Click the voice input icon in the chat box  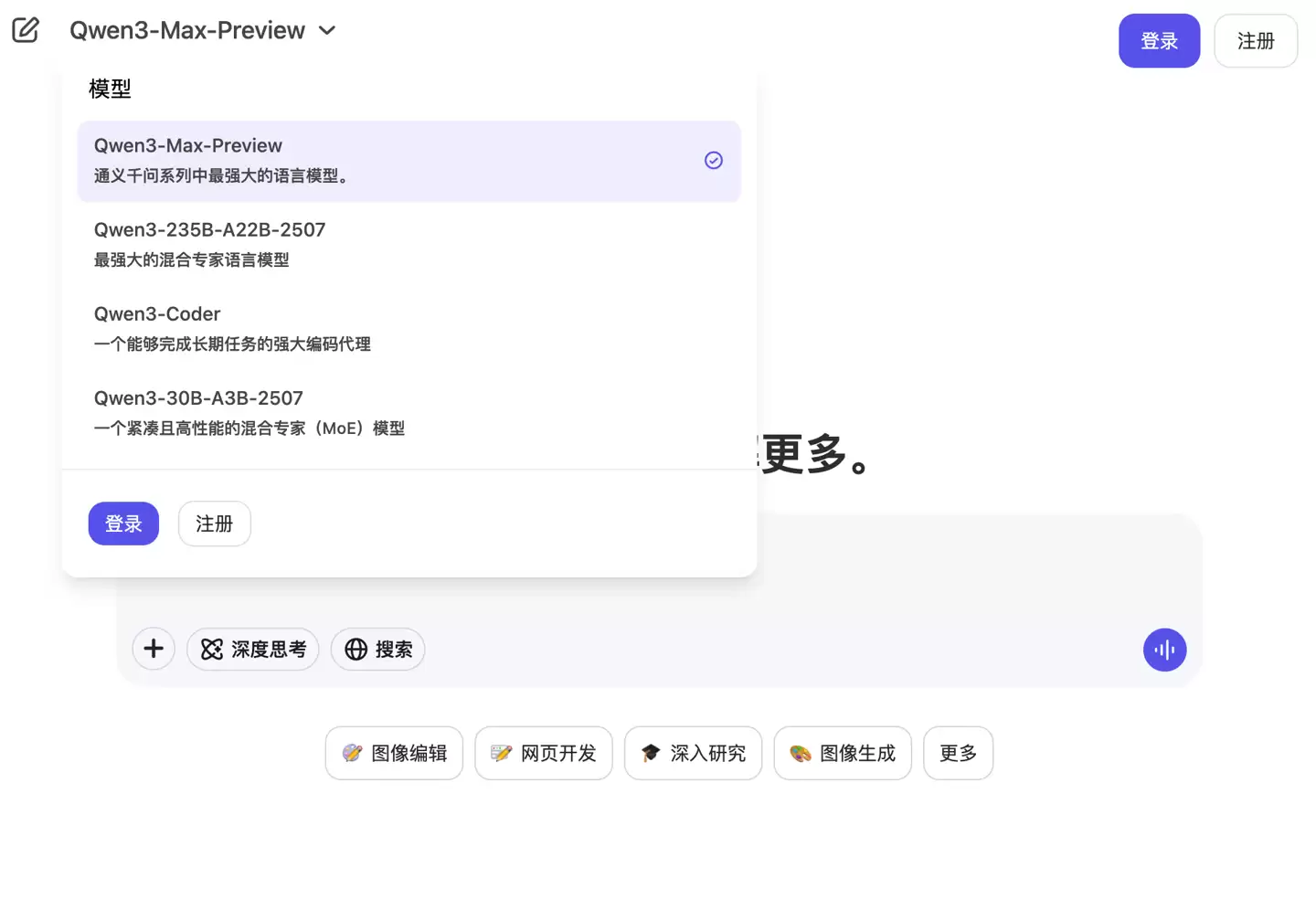(x=1164, y=650)
